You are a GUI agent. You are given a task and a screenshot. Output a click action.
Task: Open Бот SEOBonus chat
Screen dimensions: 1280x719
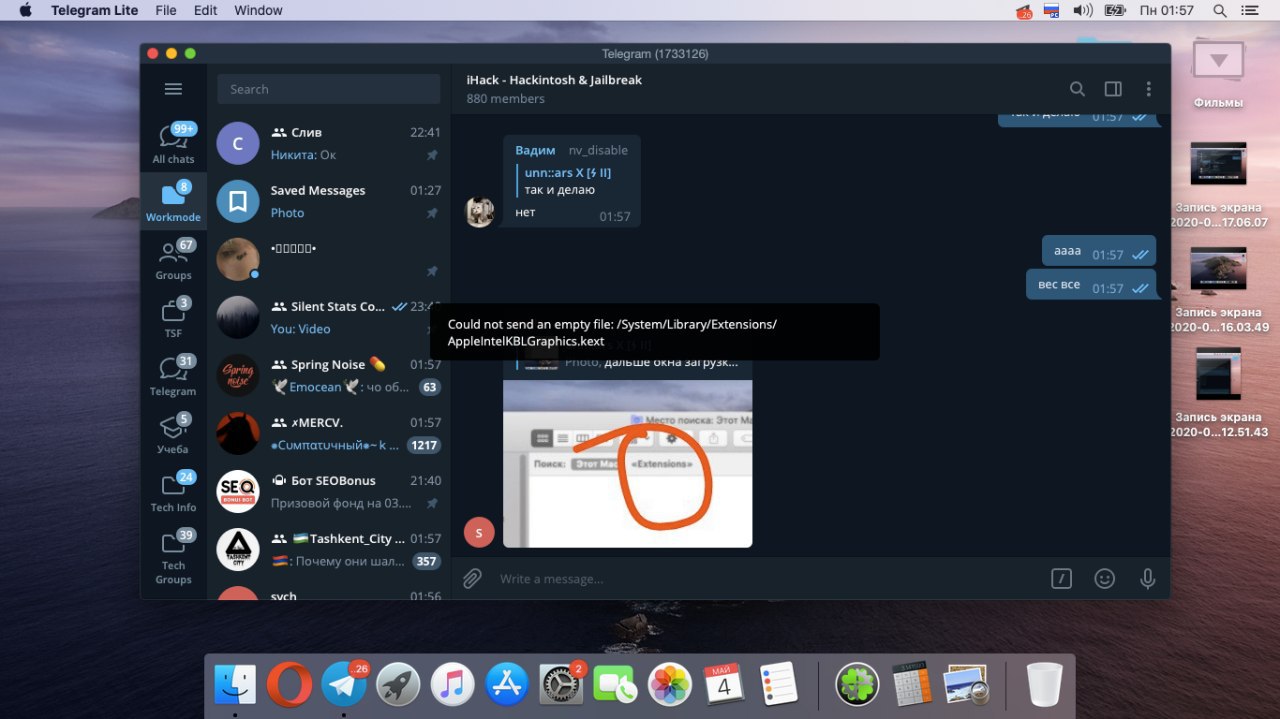[x=329, y=492]
